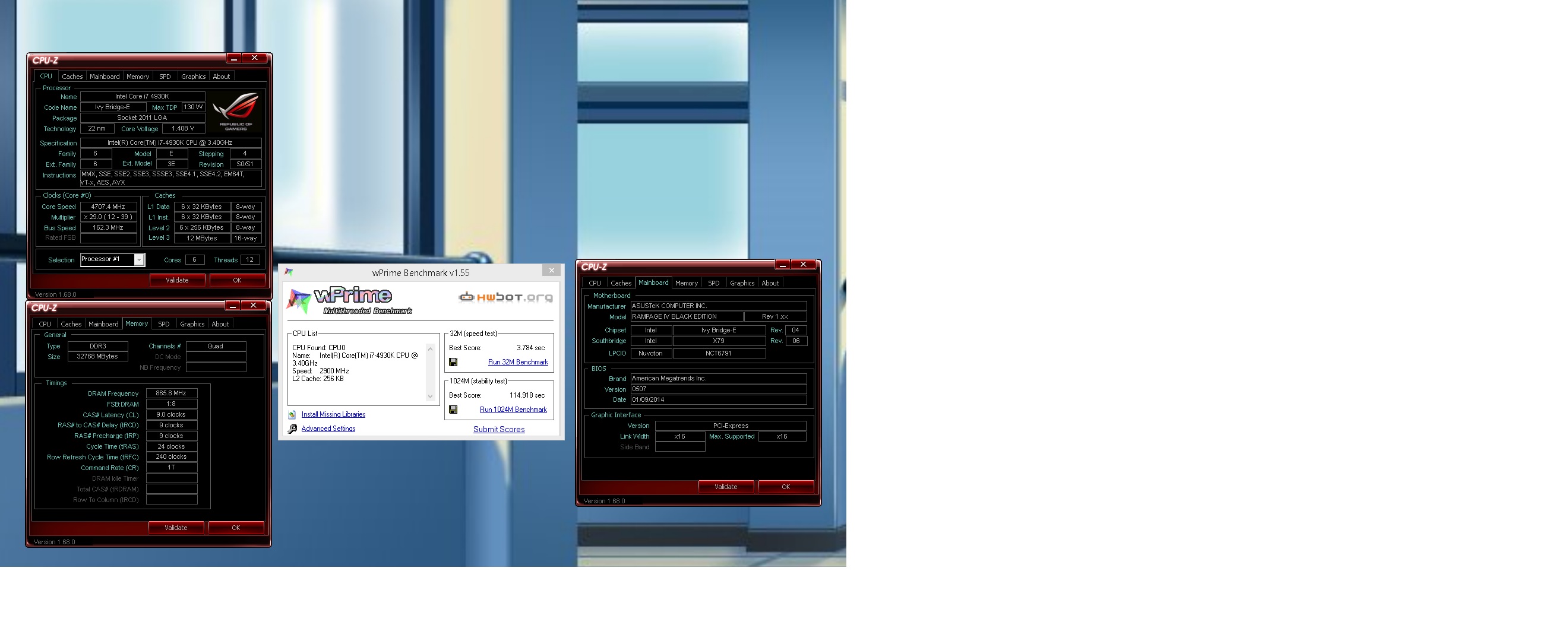Click the memory Size value 32768 MBytes
The height and width of the screenshot is (641, 1568).
click(x=97, y=357)
